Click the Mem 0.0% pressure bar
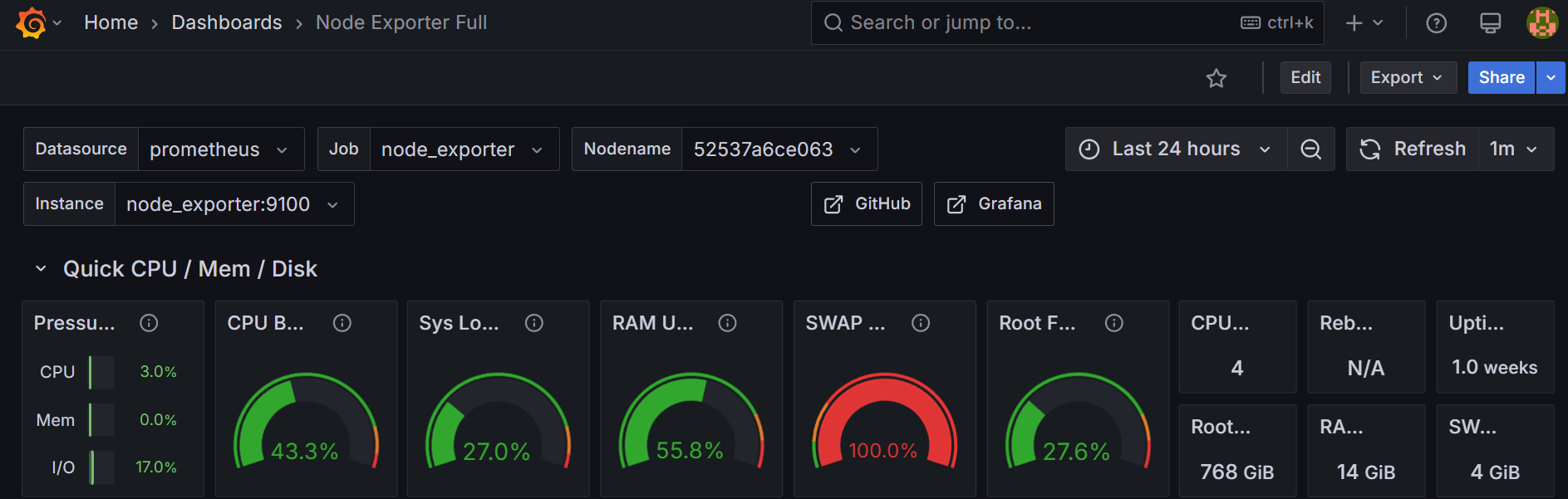This screenshot has height=499, width=1568. click(x=101, y=420)
